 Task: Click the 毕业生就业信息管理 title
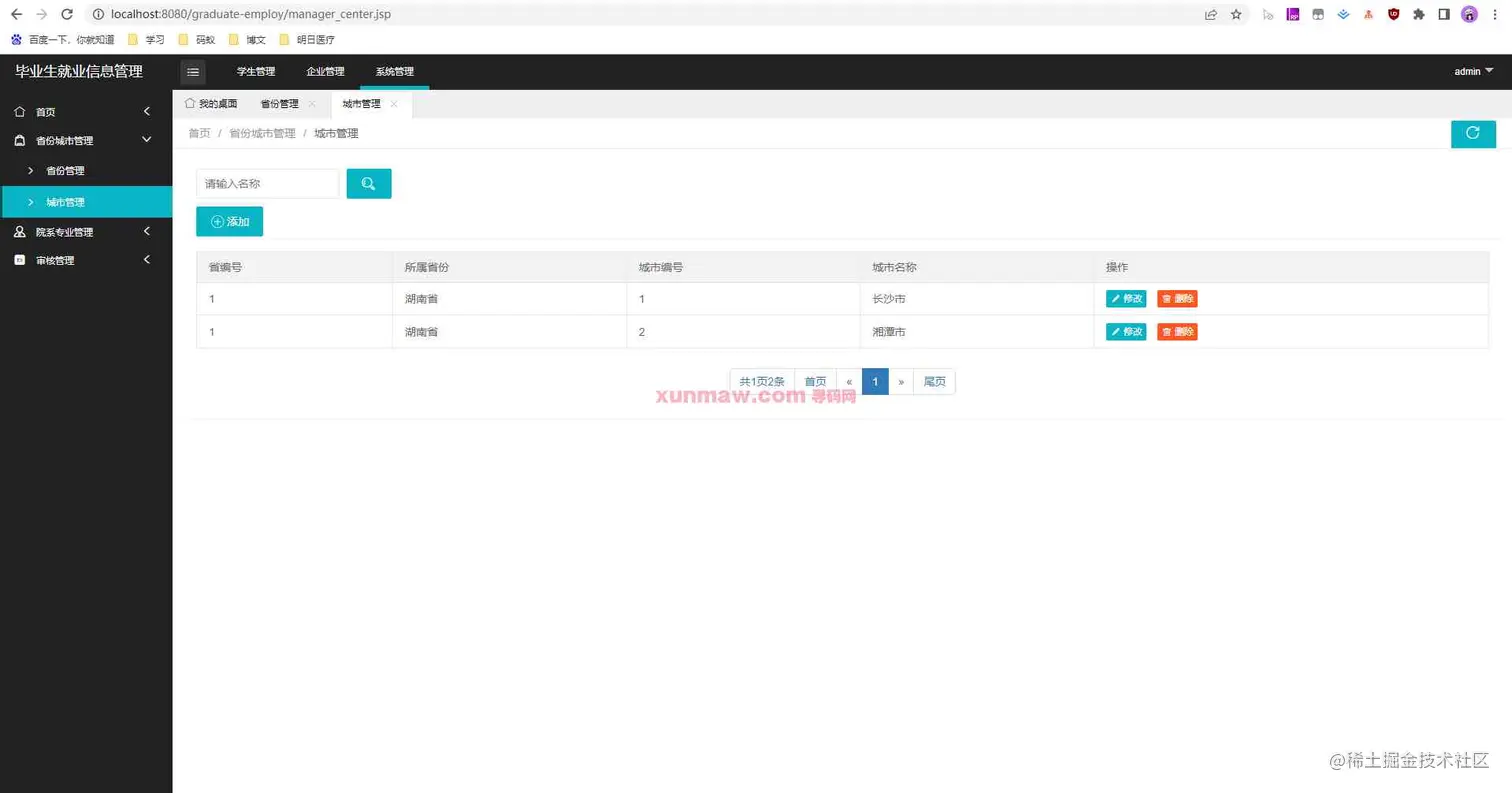pyautogui.click(x=79, y=71)
